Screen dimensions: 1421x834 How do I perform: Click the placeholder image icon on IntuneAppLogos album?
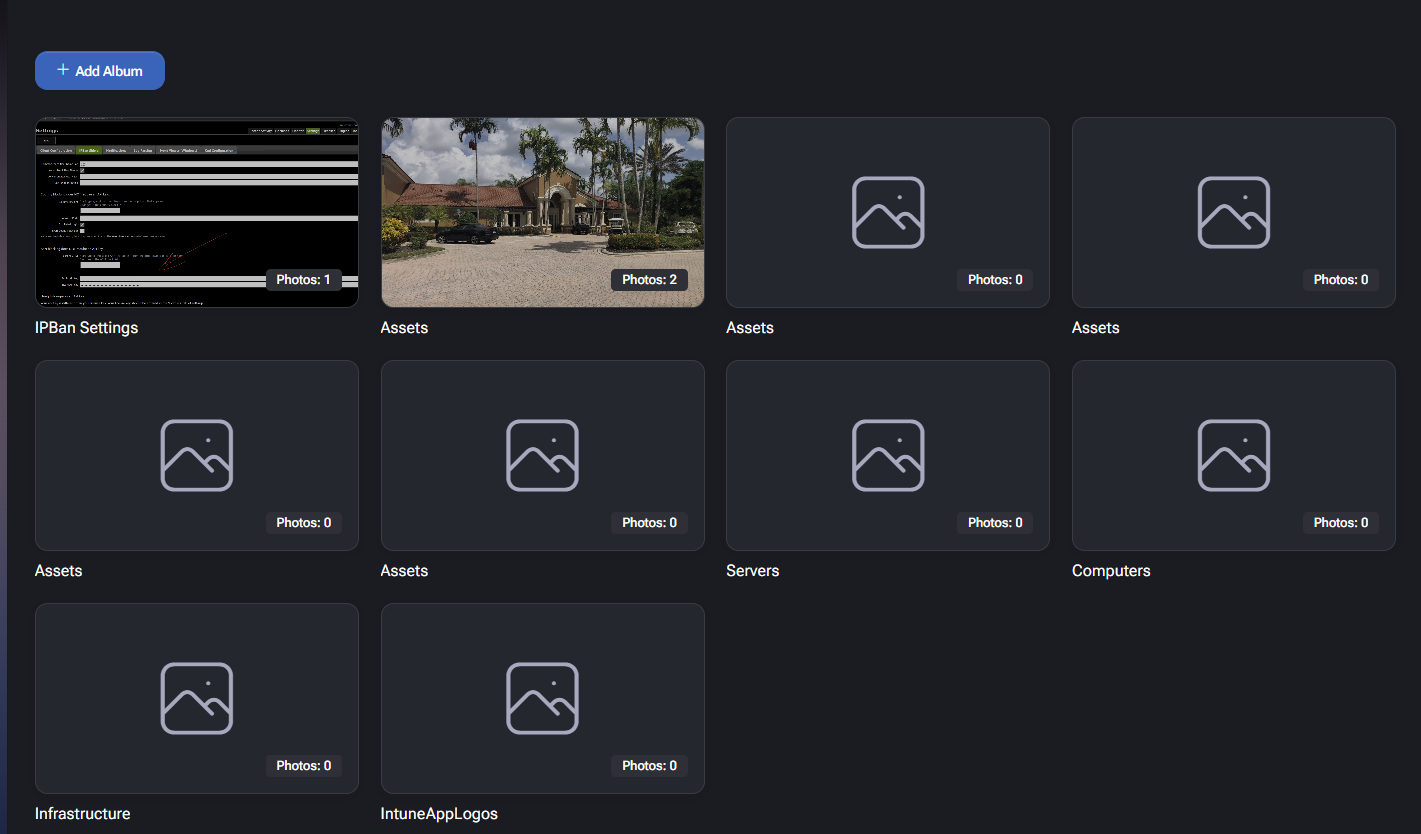pyautogui.click(x=542, y=698)
